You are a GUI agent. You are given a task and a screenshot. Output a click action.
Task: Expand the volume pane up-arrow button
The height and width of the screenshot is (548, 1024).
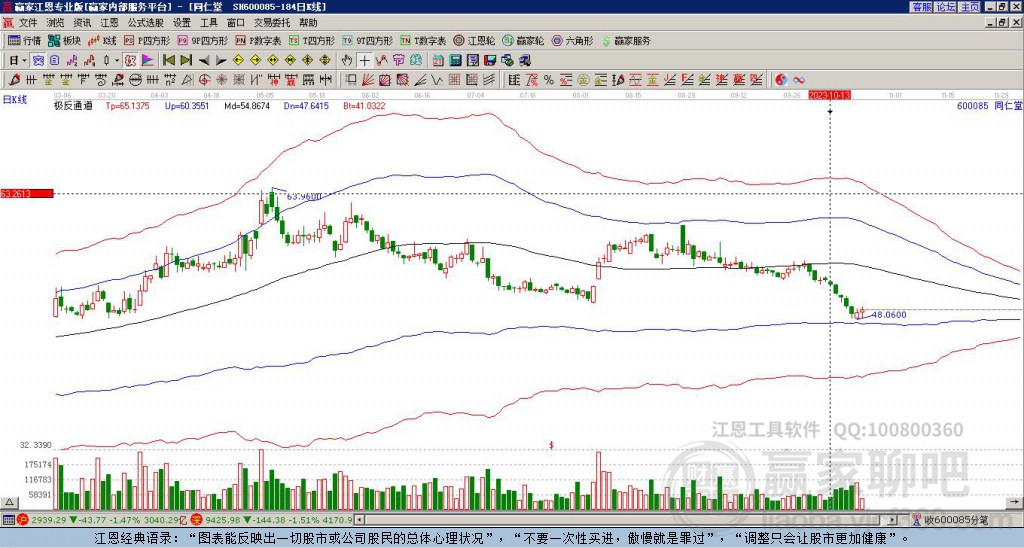click(x=9, y=502)
